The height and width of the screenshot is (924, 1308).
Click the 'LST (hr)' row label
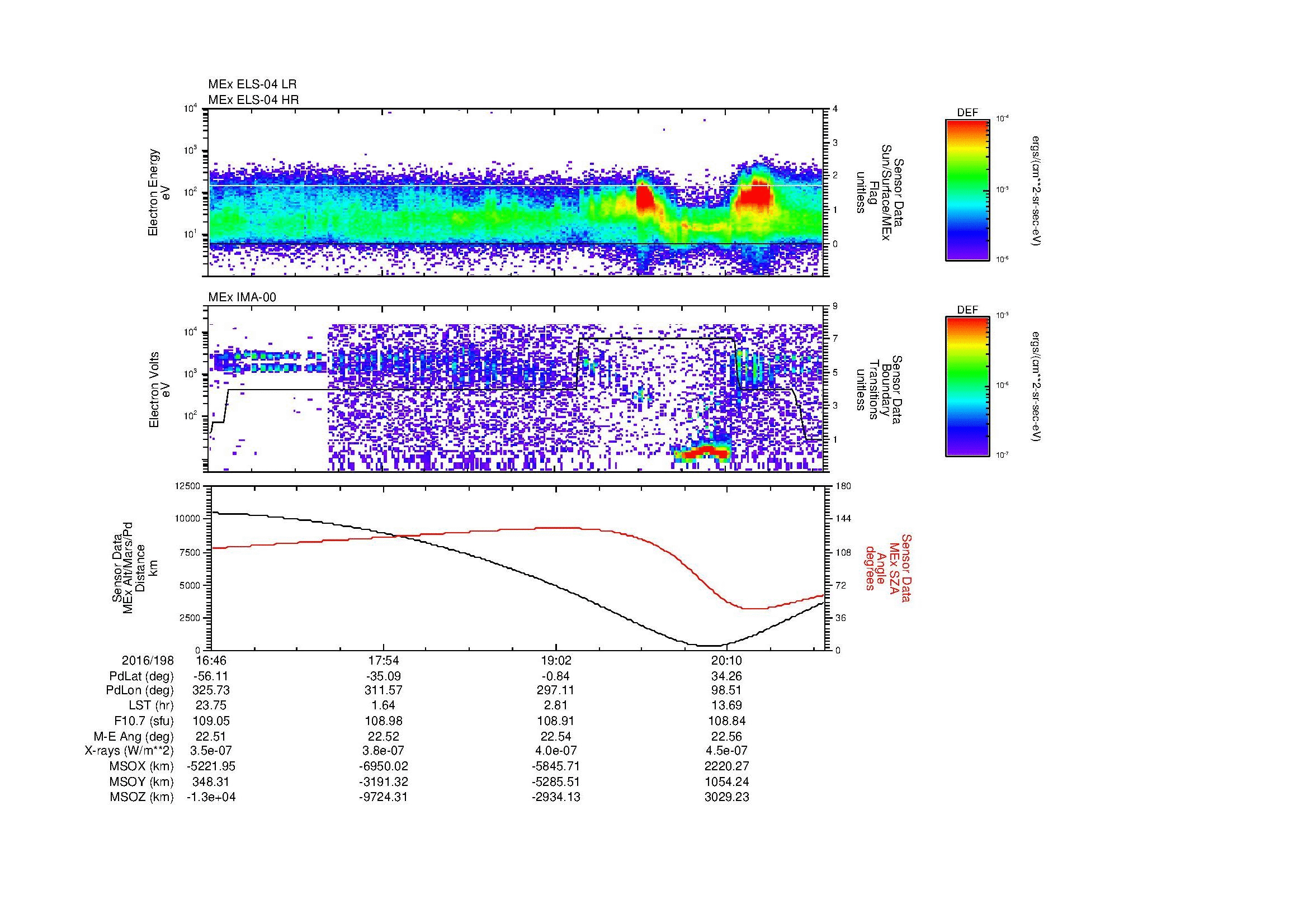click(x=151, y=706)
